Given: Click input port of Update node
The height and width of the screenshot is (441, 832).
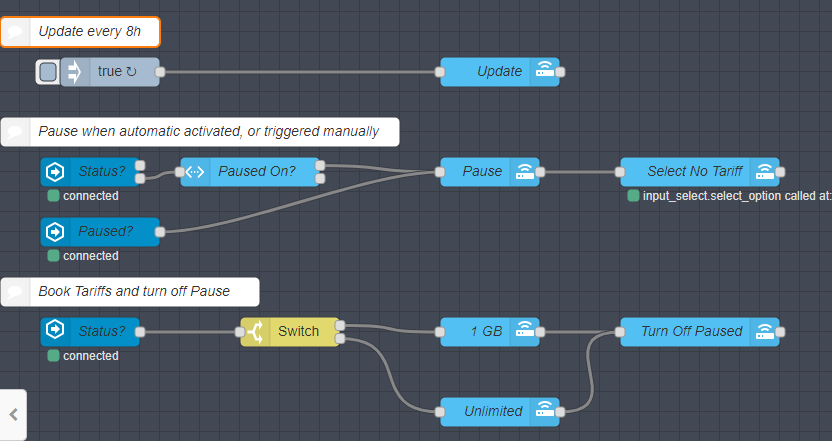Looking at the screenshot, I should pyautogui.click(x=440, y=72).
